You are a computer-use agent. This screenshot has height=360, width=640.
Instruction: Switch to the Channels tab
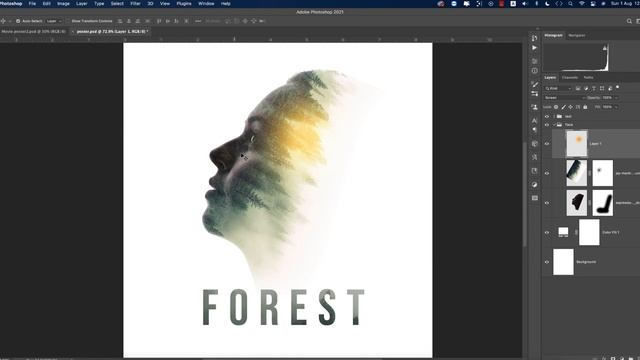point(570,78)
